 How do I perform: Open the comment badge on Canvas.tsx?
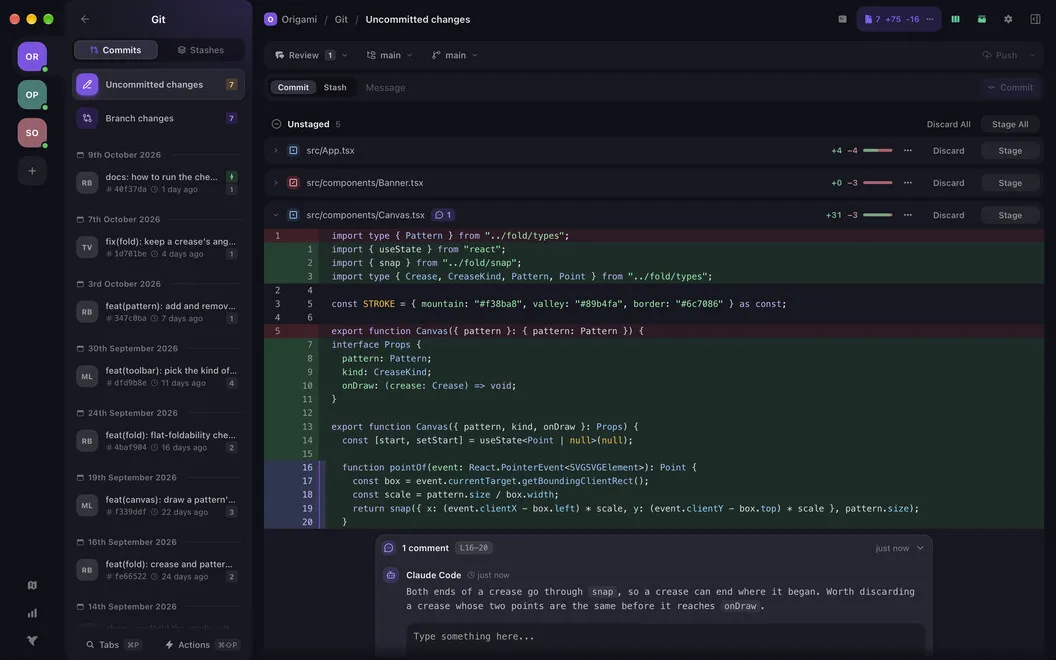pos(443,215)
